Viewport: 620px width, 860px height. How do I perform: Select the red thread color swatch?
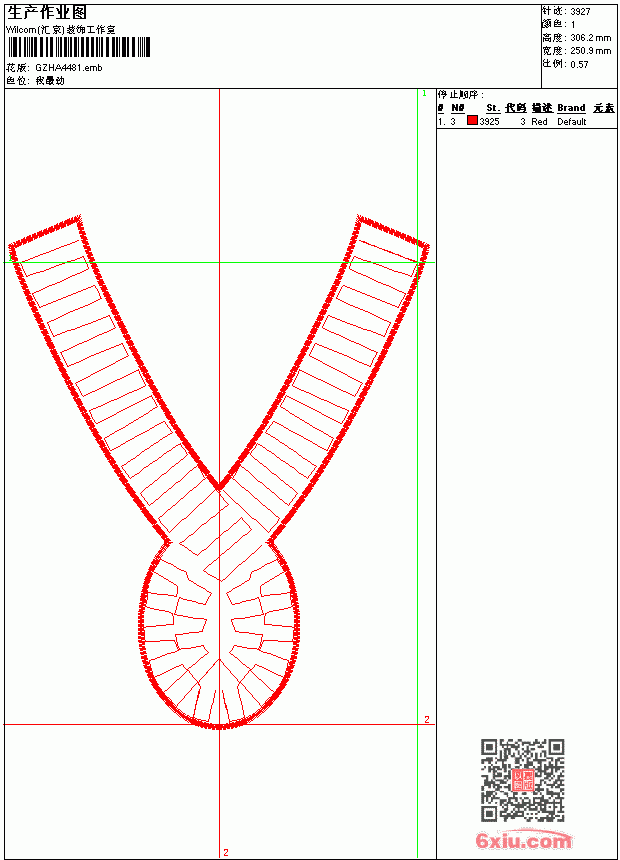click(472, 121)
